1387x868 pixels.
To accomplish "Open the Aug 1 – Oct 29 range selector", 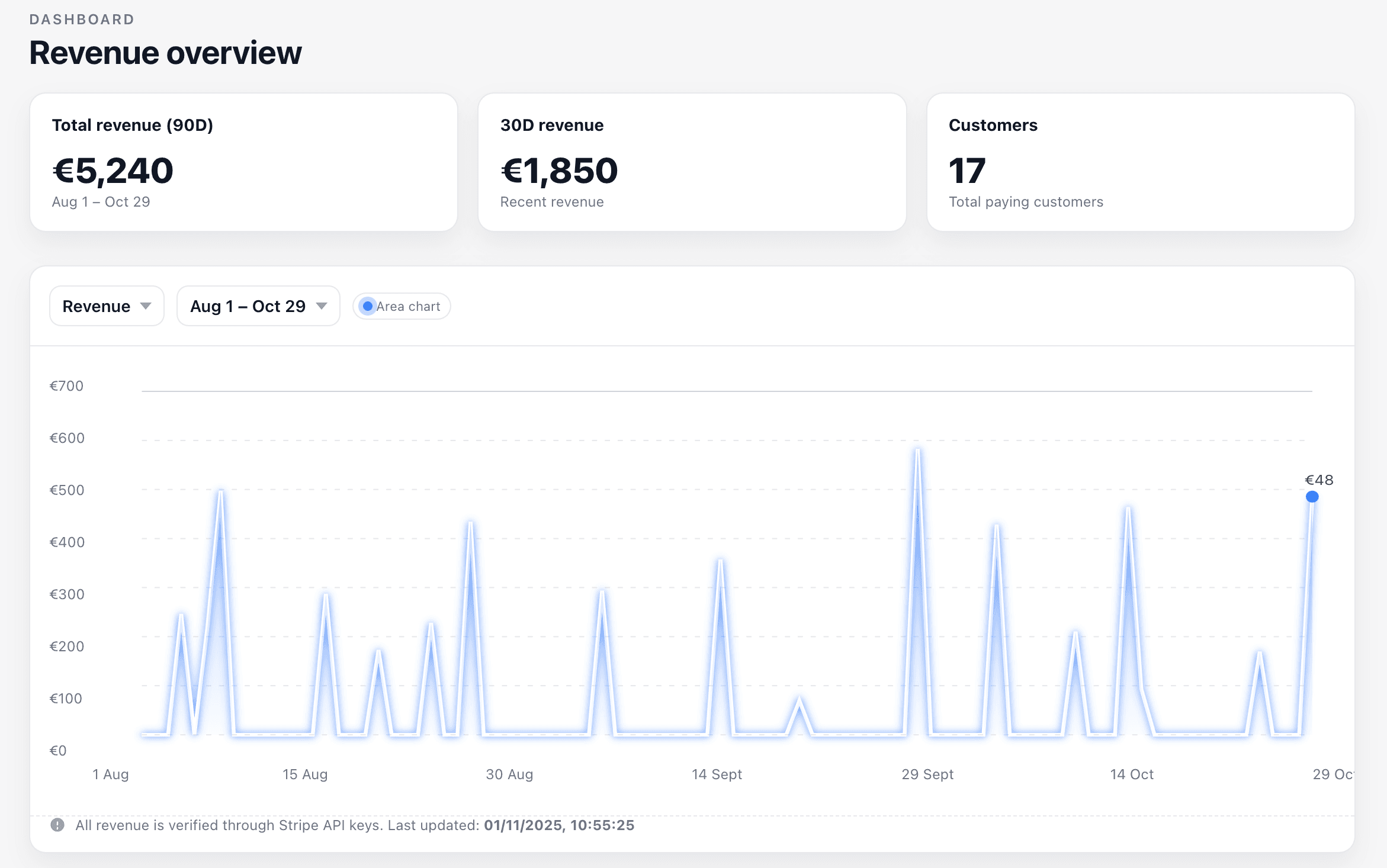I will click(258, 306).
